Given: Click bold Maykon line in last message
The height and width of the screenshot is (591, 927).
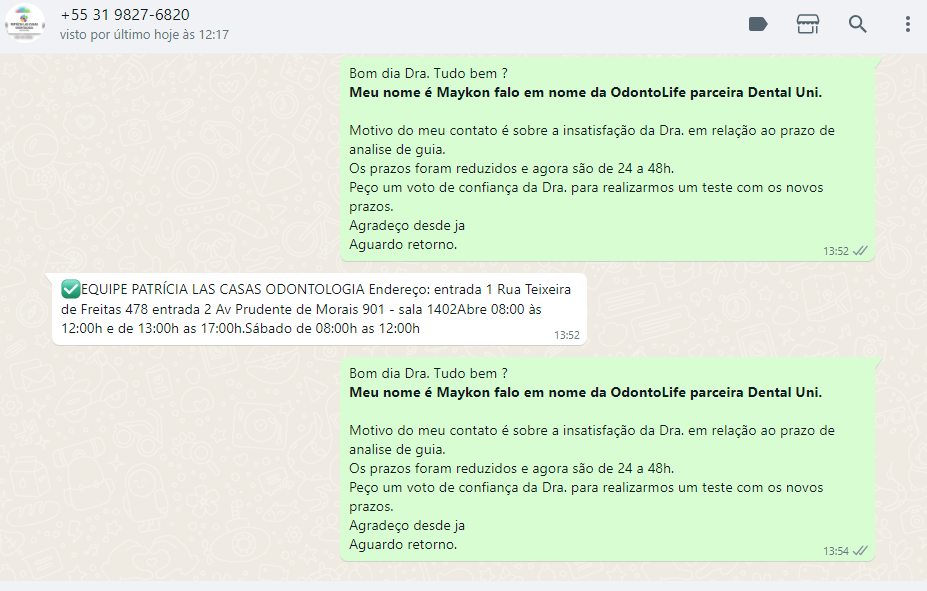Looking at the screenshot, I should (585, 392).
